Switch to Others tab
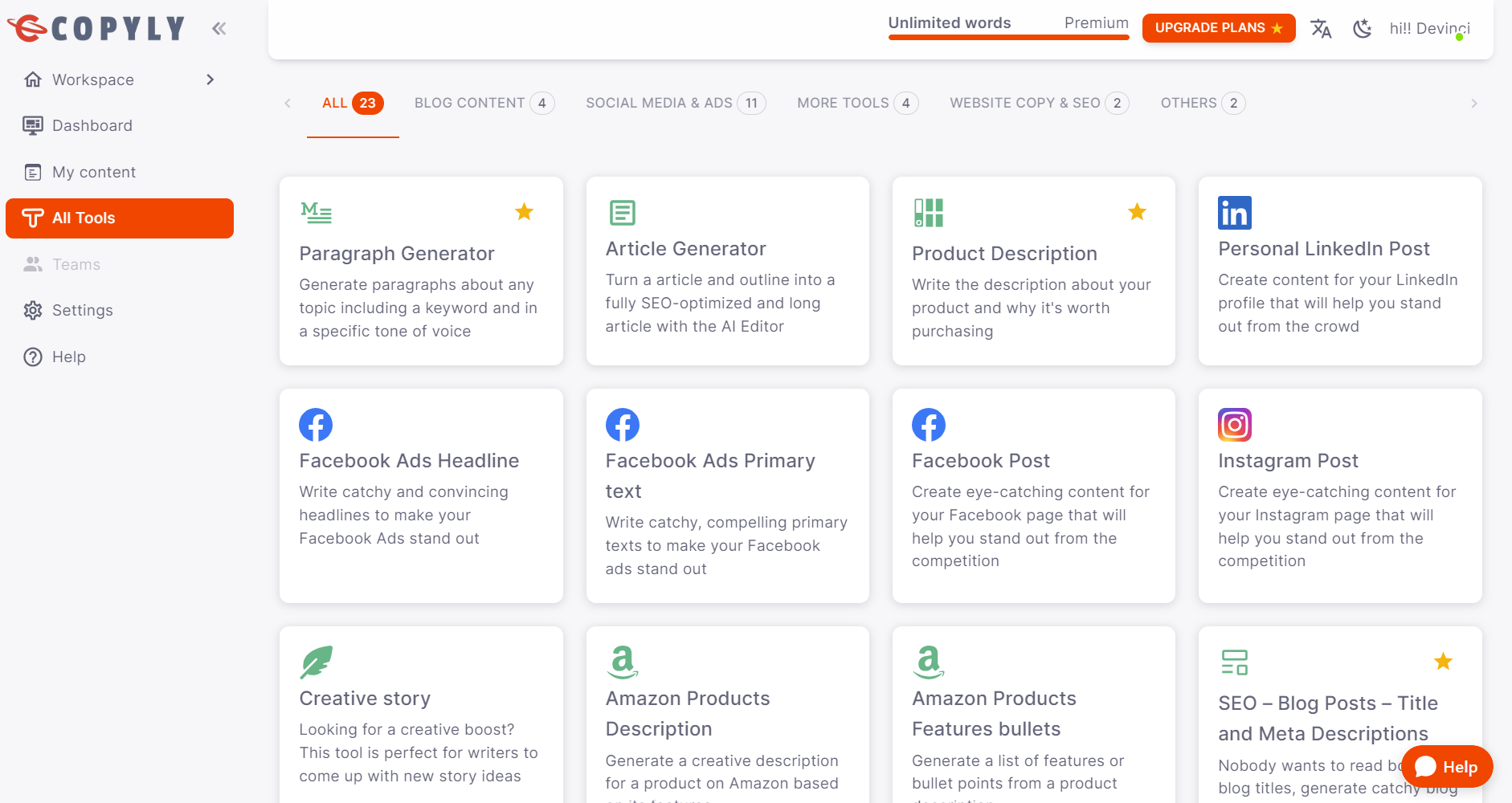This screenshot has width=1512, height=803. point(1203,103)
